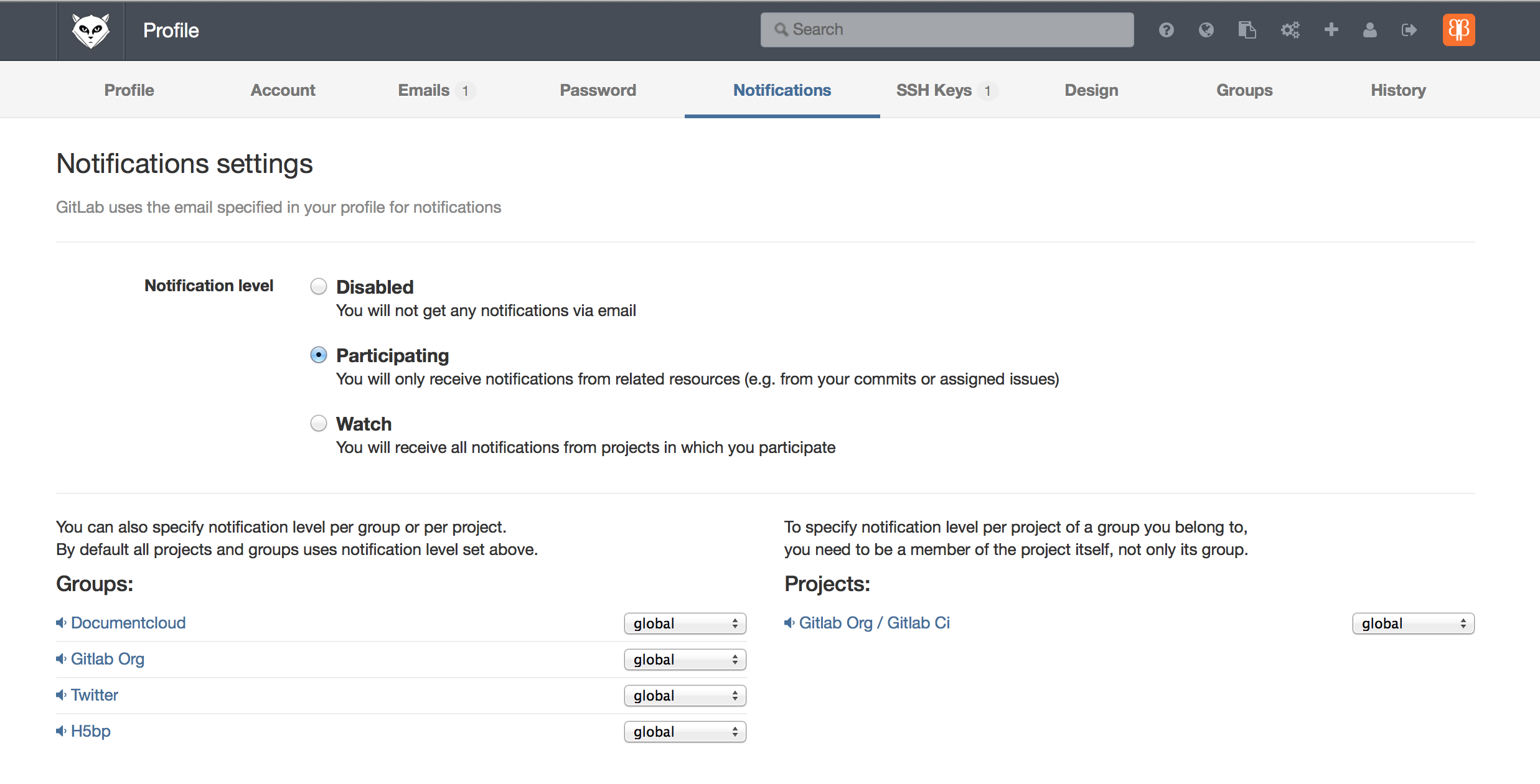Open Gitlab Org / Gitlab Ci project link

click(874, 623)
